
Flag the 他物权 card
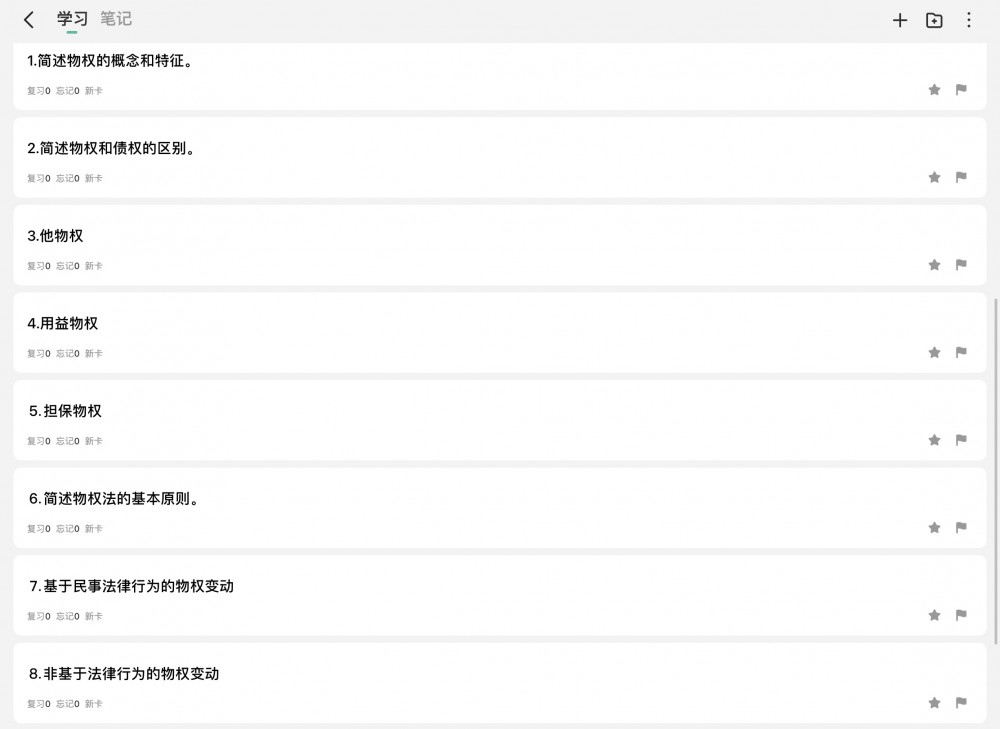[x=961, y=265]
